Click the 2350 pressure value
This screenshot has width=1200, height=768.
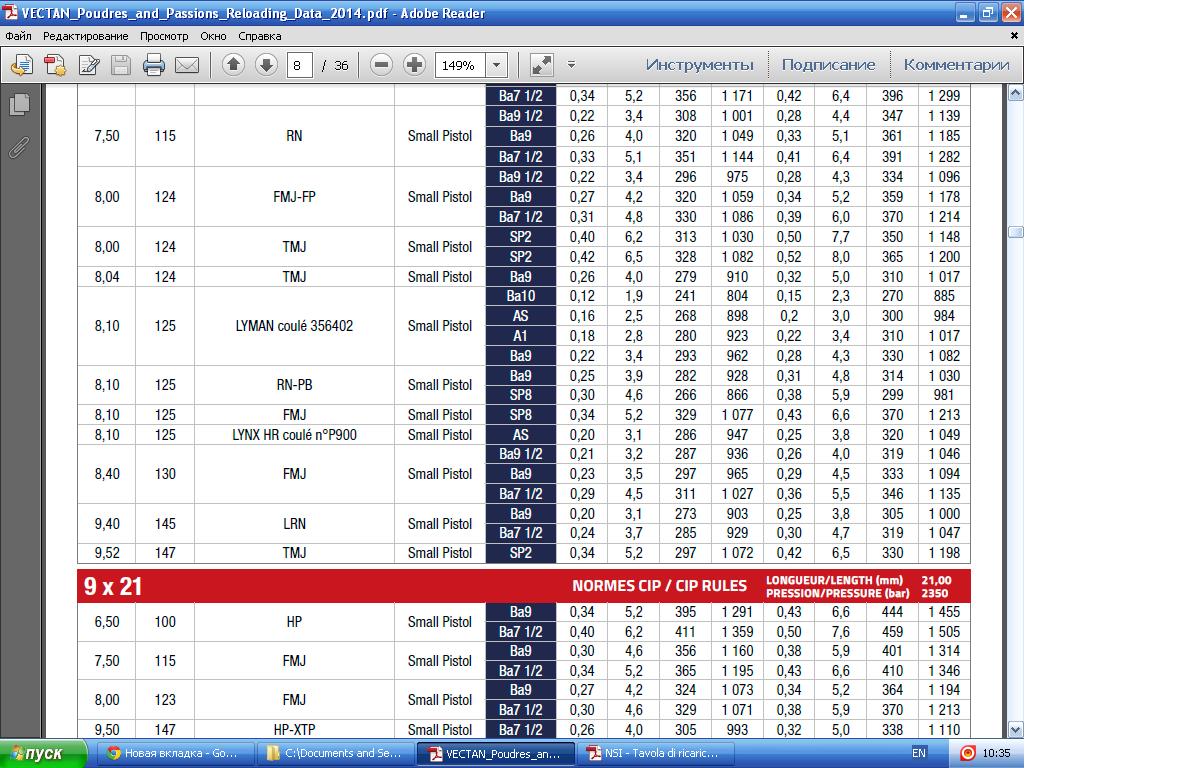(934, 593)
